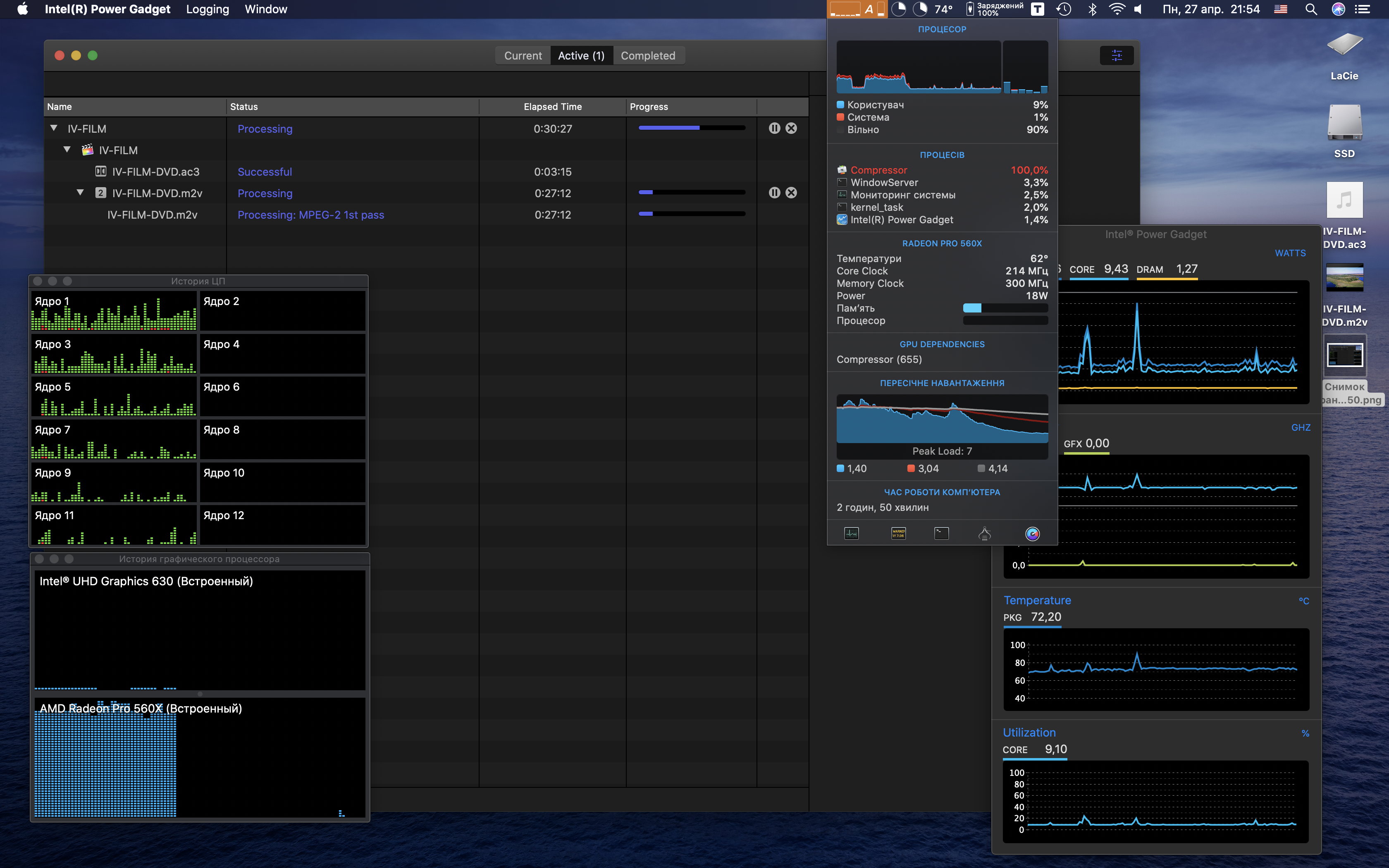
Task: Select the Compressor process in the list
Action: [x=878, y=170]
